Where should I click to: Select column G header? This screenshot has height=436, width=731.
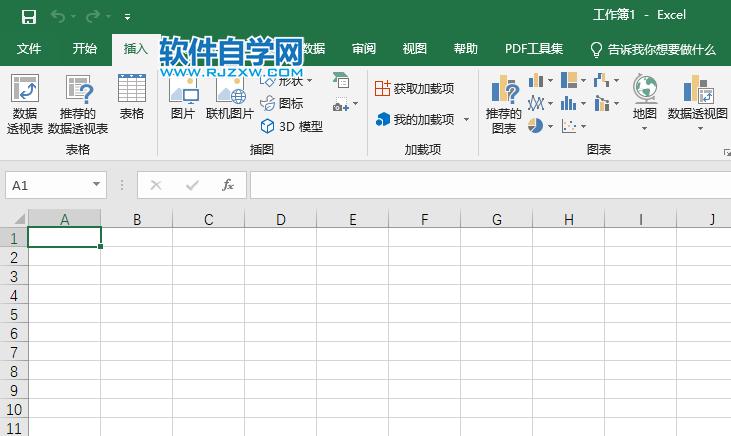click(497, 219)
